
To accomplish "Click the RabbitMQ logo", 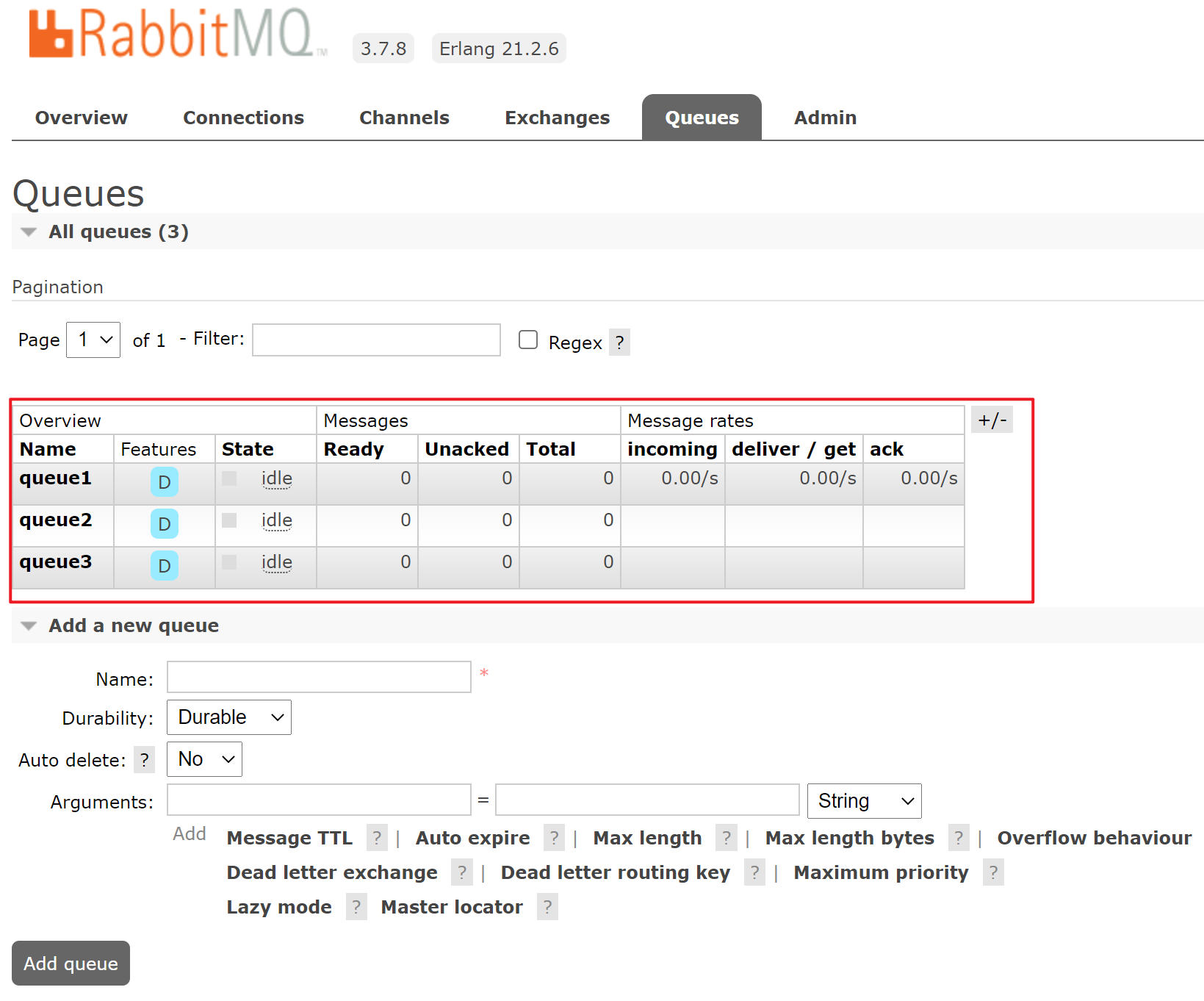I will 176,35.
